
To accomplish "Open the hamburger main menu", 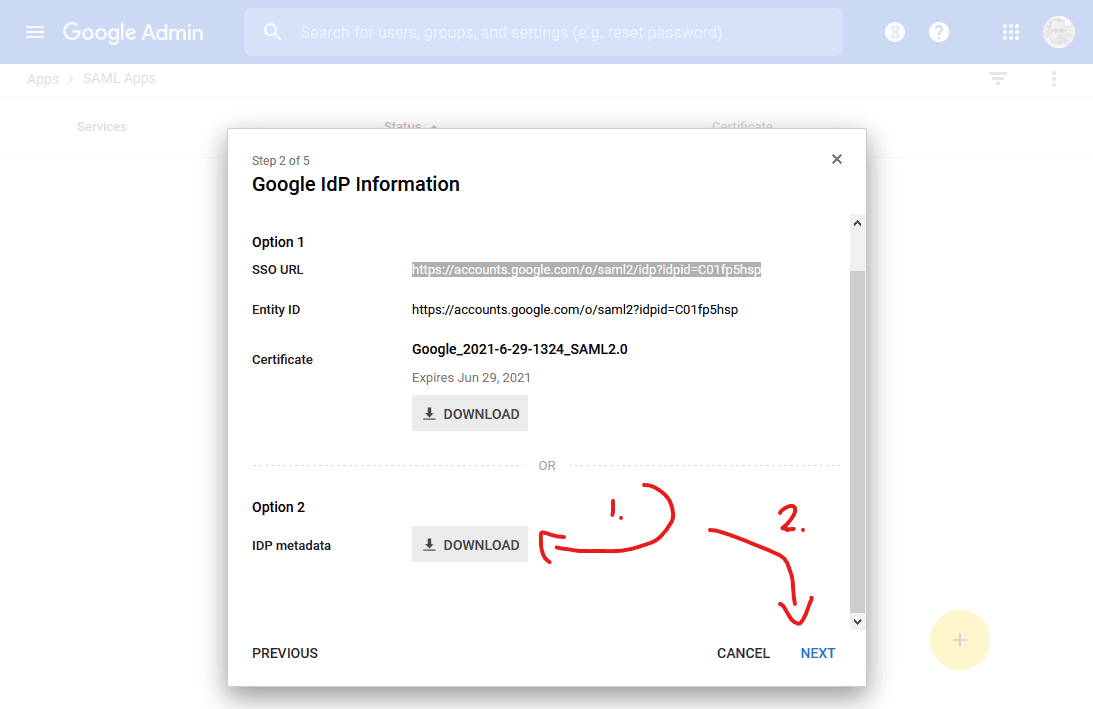I will (x=35, y=32).
